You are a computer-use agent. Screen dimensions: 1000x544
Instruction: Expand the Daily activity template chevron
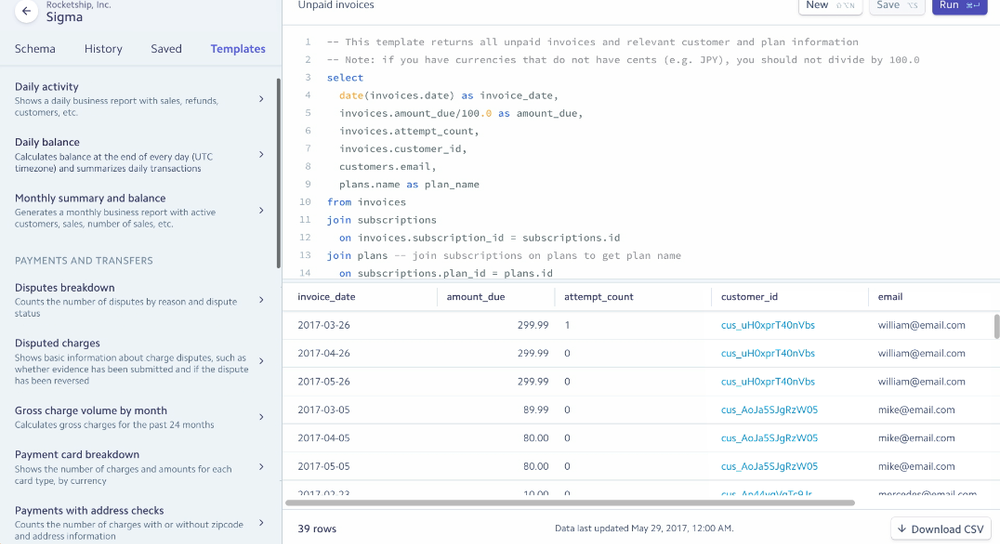(x=261, y=99)
